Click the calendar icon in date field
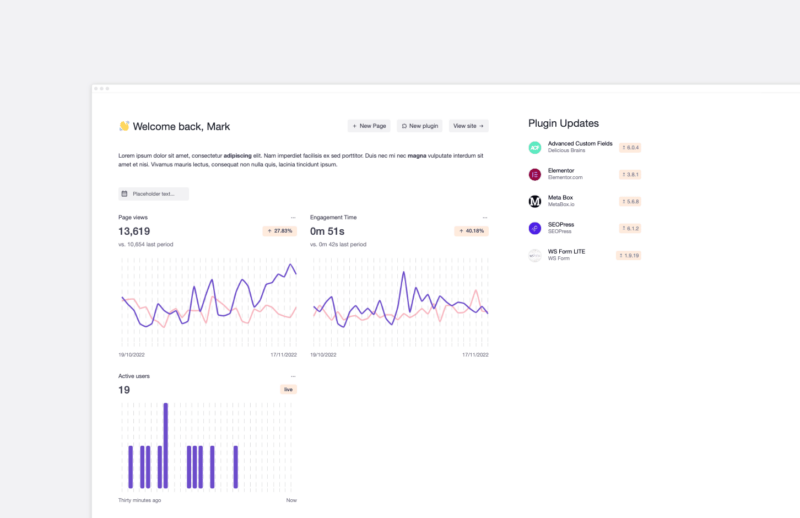Screen dimensions: 800x518 (x=124, y=194)
